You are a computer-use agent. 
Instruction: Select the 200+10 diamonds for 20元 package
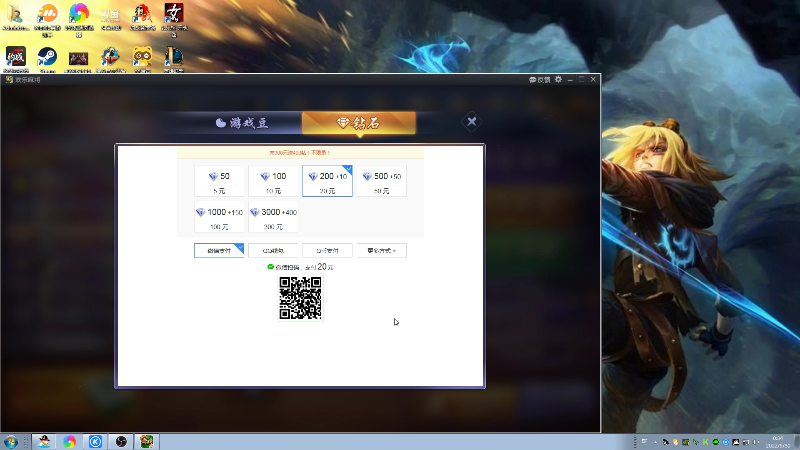[x=327, y=181]
